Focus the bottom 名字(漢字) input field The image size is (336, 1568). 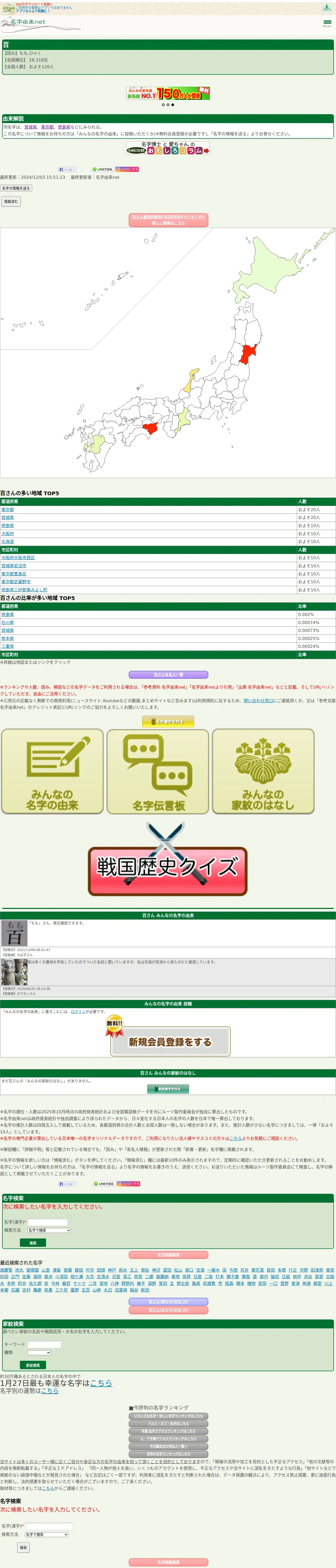point(49,1526)
